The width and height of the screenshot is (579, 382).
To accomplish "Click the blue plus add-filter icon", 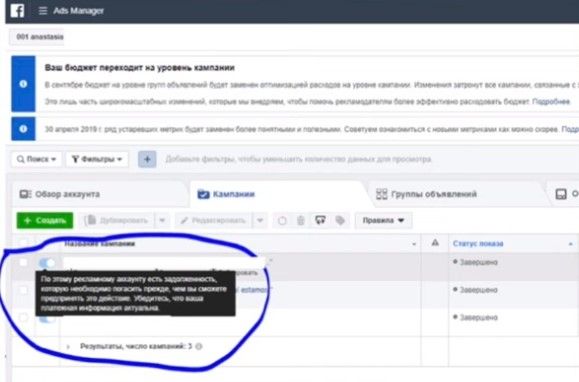I will (x=147, y=159).
